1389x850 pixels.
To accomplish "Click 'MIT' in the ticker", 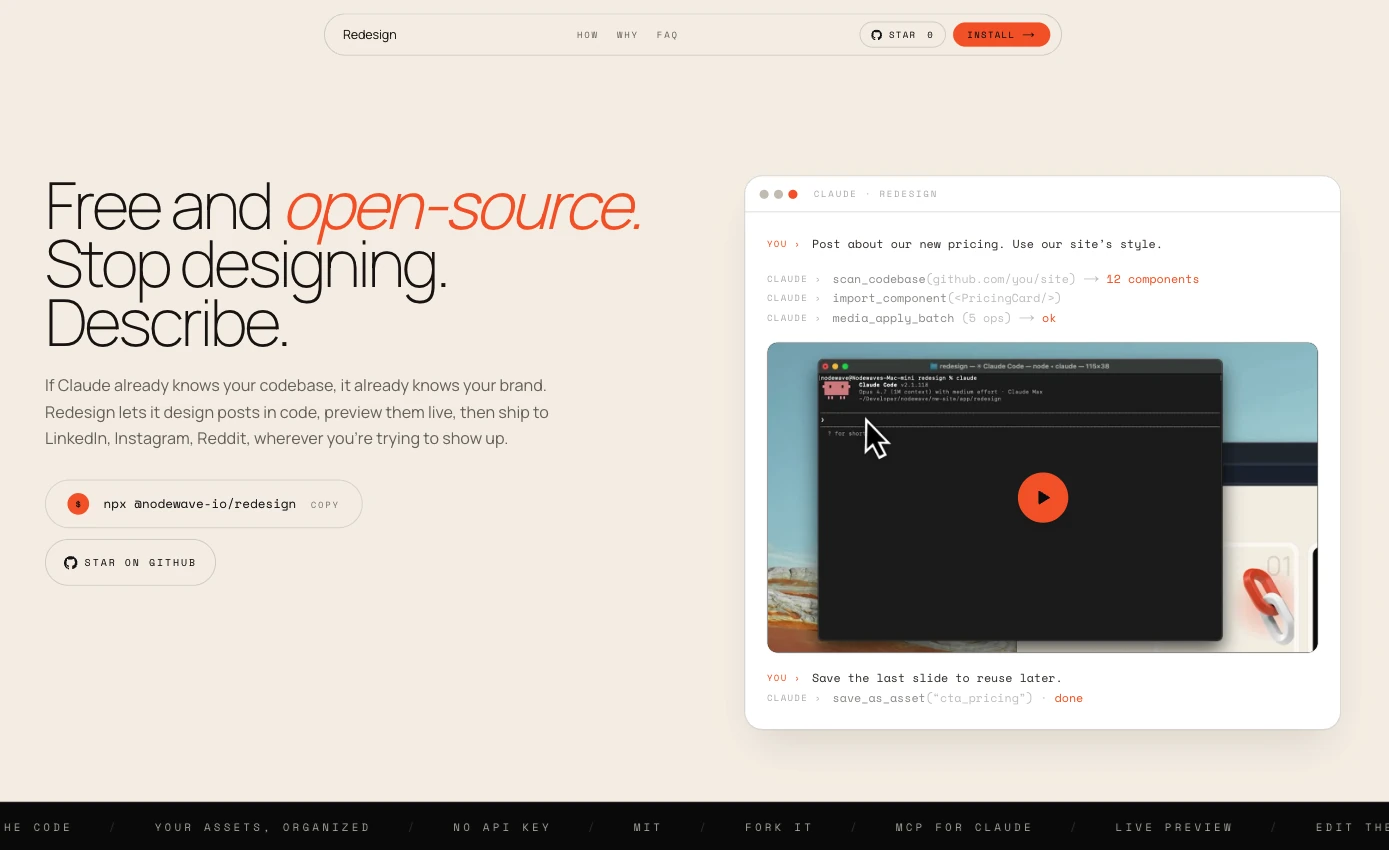I will [647, 827].
